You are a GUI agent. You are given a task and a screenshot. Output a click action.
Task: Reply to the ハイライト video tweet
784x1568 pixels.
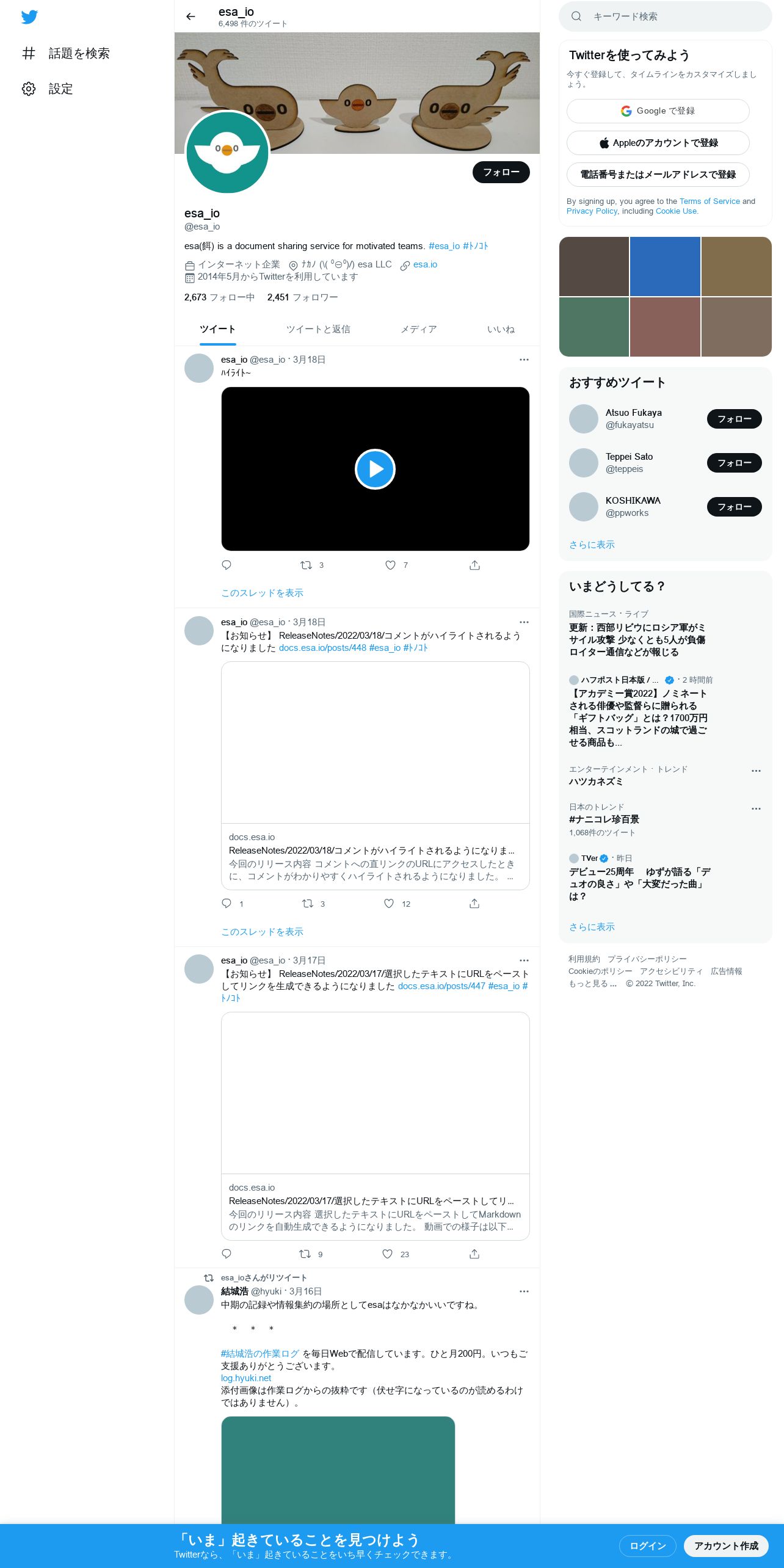(x=227, y=565)
